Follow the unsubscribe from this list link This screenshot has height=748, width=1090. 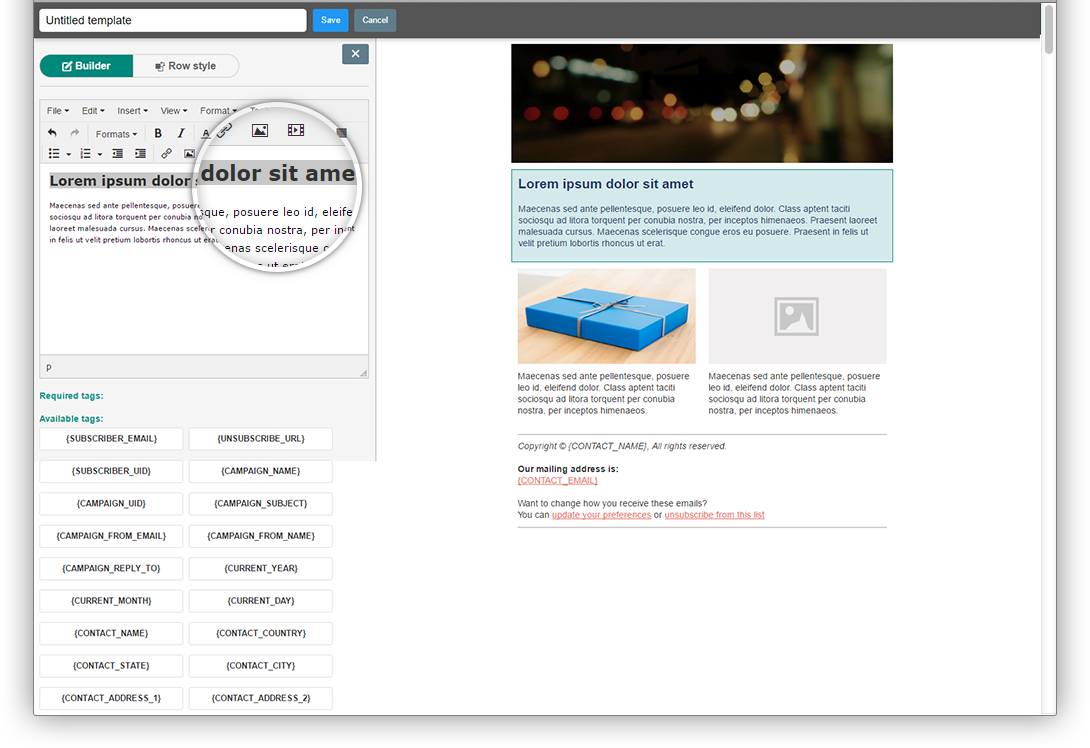[714, 515]
